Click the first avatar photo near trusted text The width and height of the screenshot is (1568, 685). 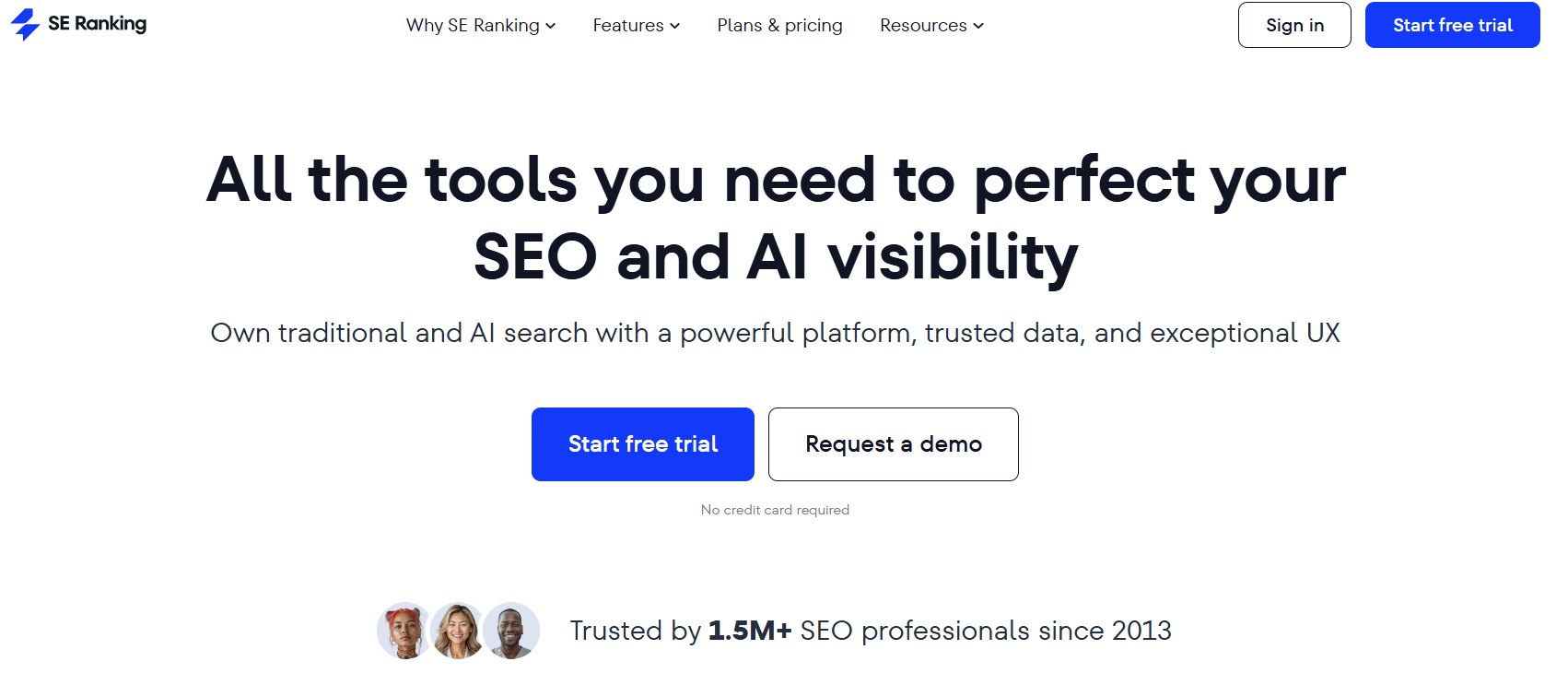tap(403, 631)
